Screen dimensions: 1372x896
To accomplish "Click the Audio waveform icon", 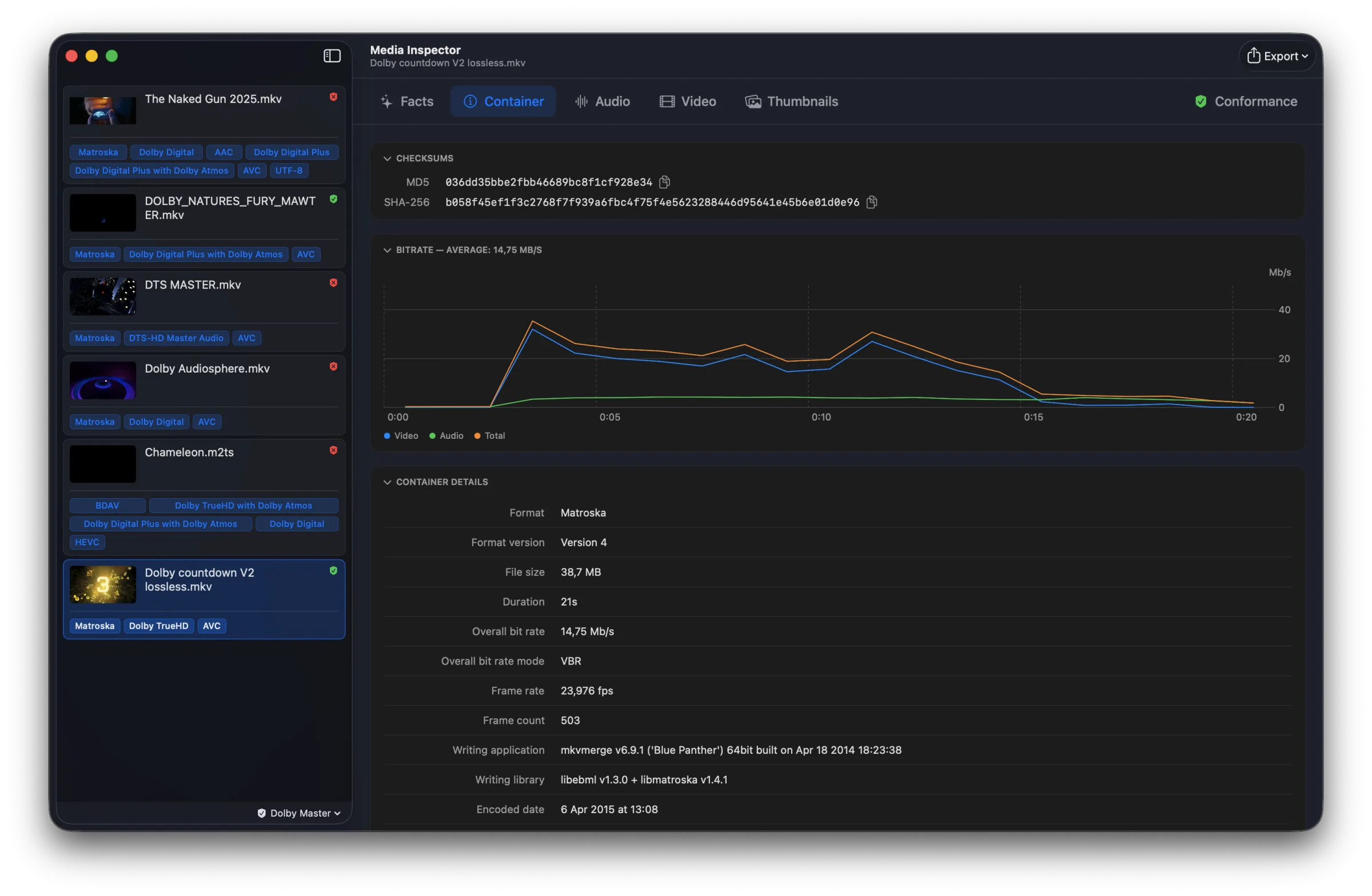I will (581, 102).
